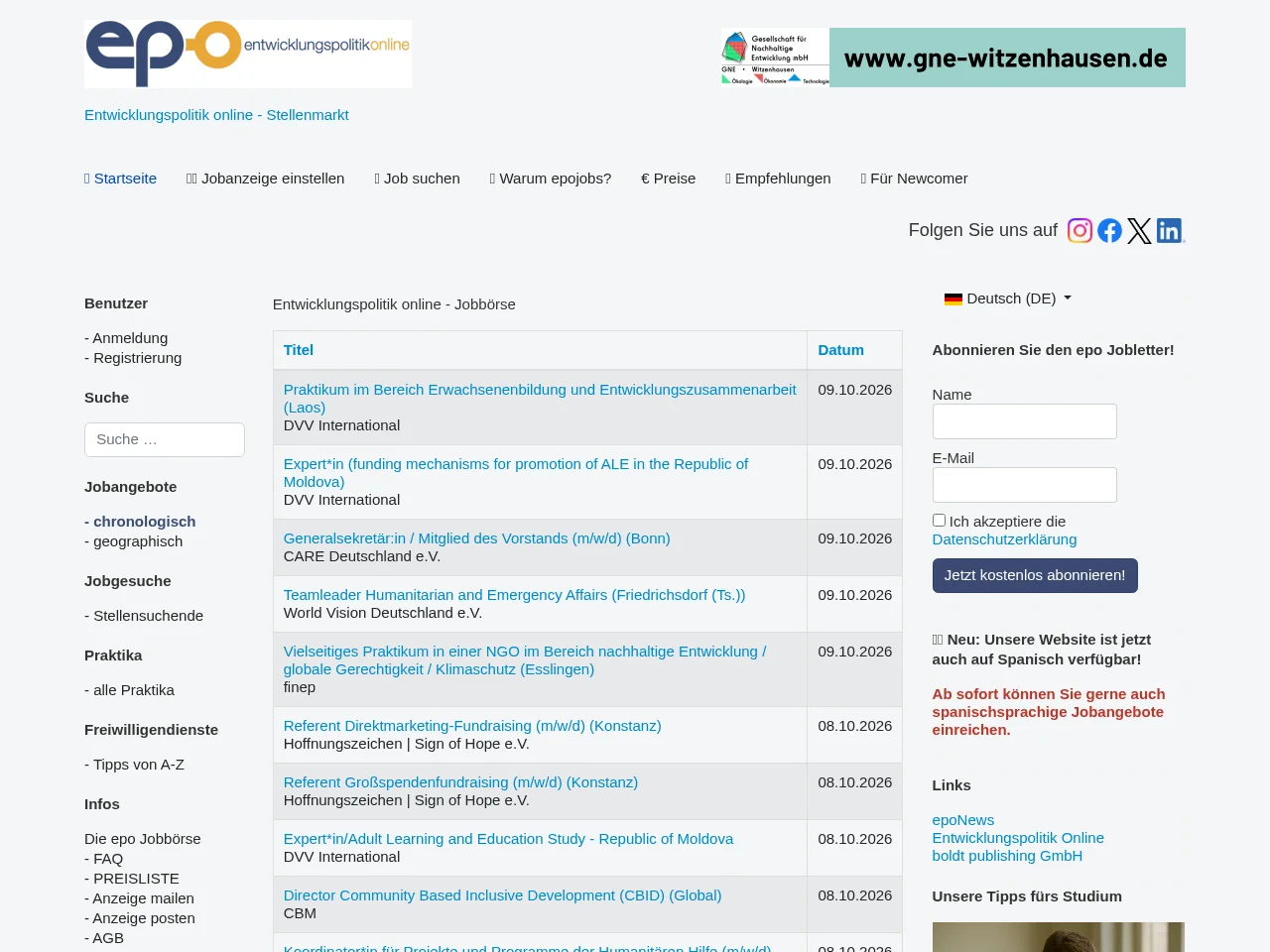The width and height of the screenshot is (1270, 952).
Task: Go to the Startseite menu item
Action: point(120,178)
